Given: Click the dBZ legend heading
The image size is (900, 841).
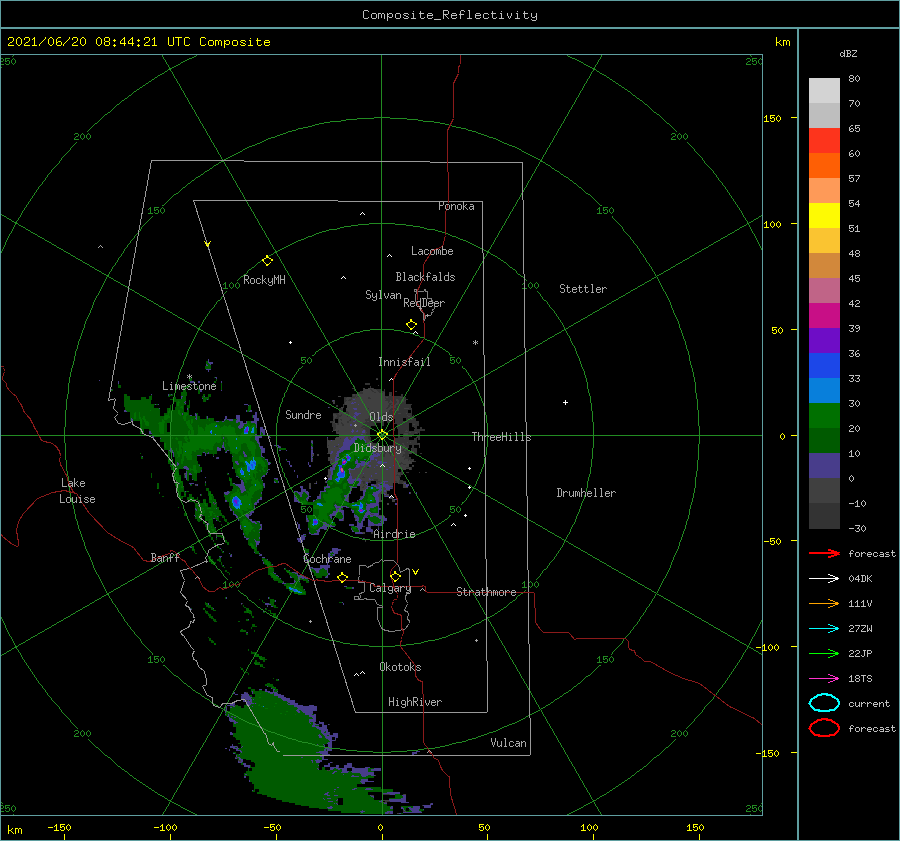Looking at the screenshot, I should [x=848, y=53].
